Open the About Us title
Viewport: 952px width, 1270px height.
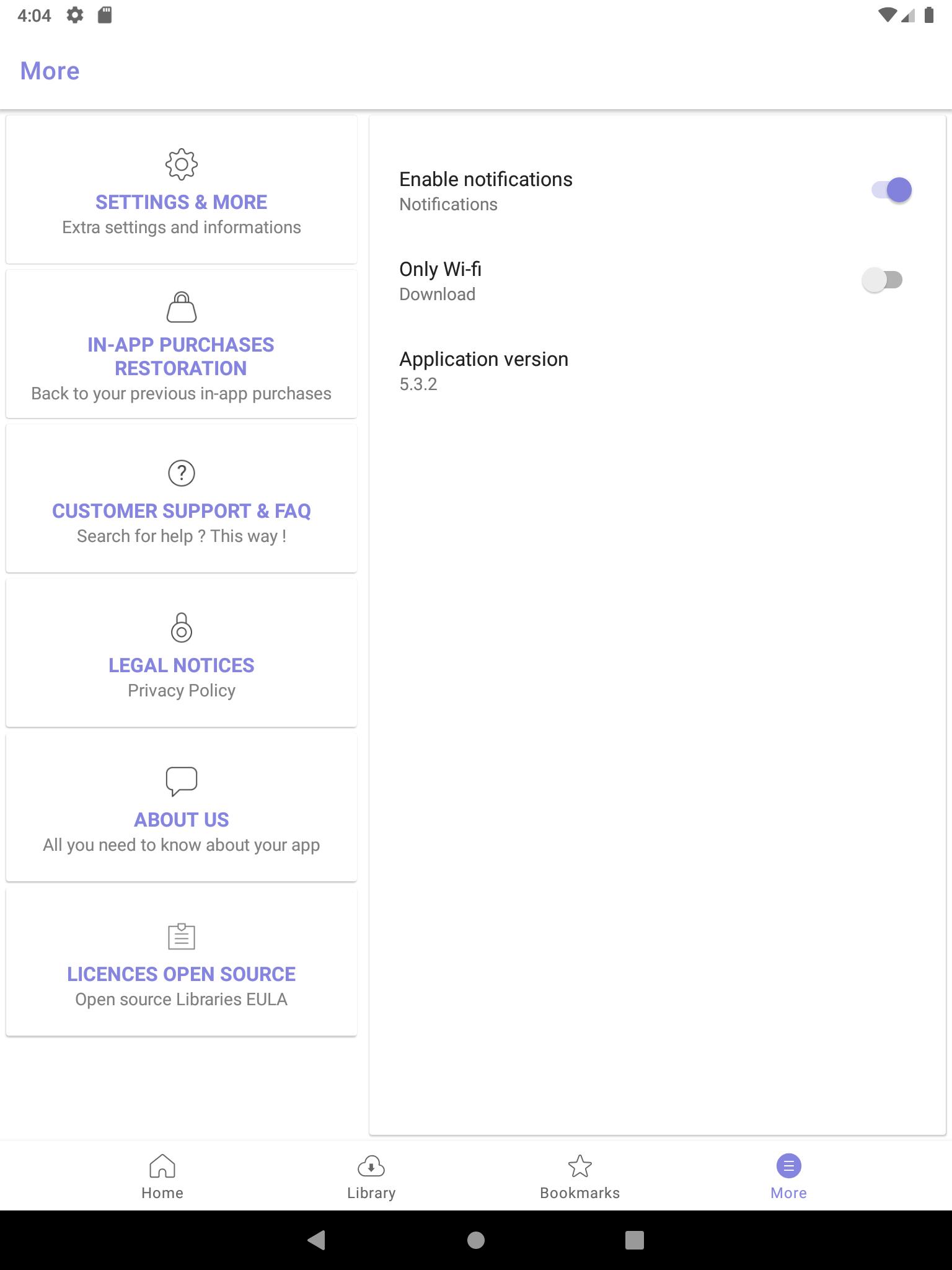pos(182,820)
